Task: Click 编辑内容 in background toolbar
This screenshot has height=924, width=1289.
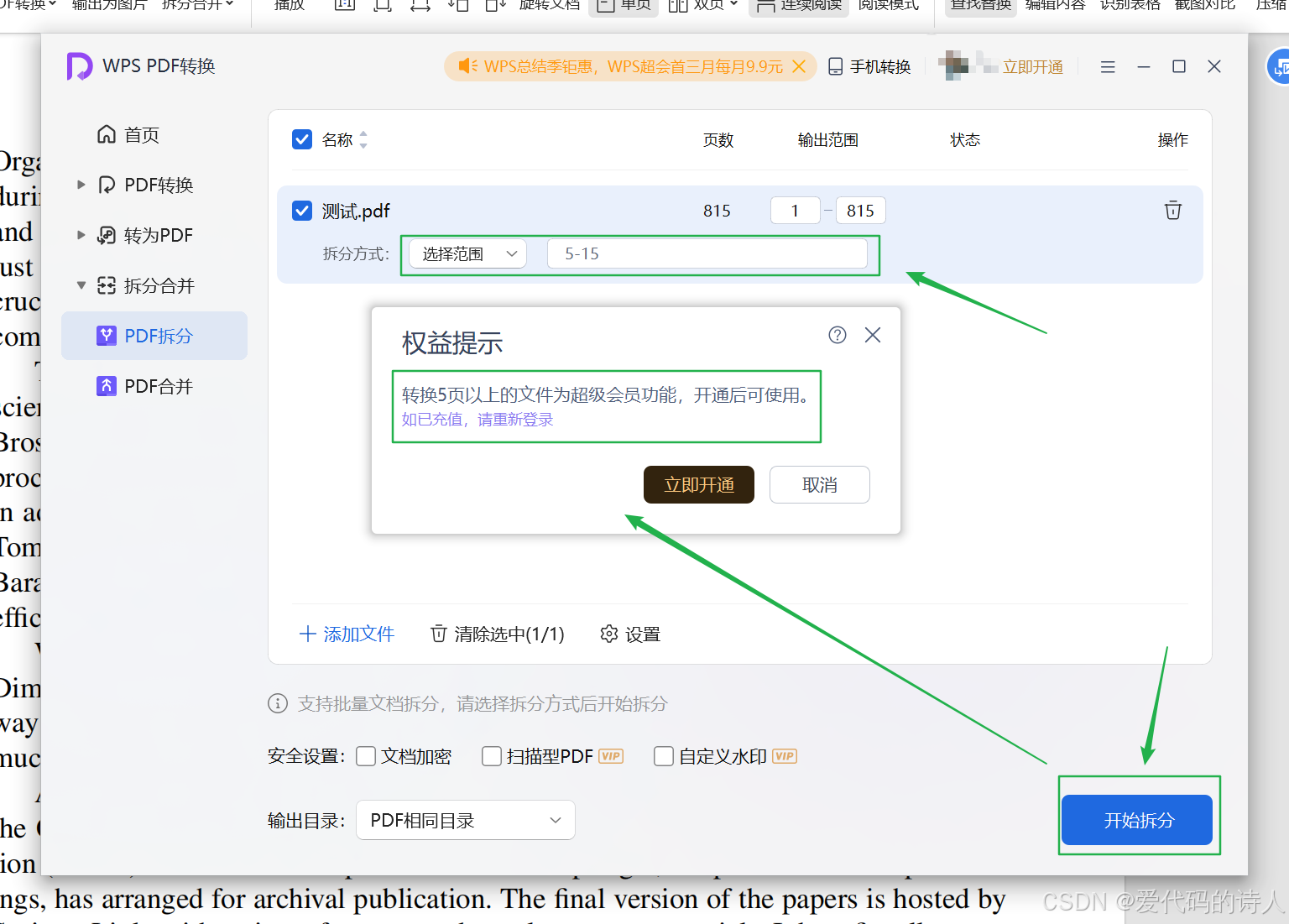Action: tap(1056, 6)
